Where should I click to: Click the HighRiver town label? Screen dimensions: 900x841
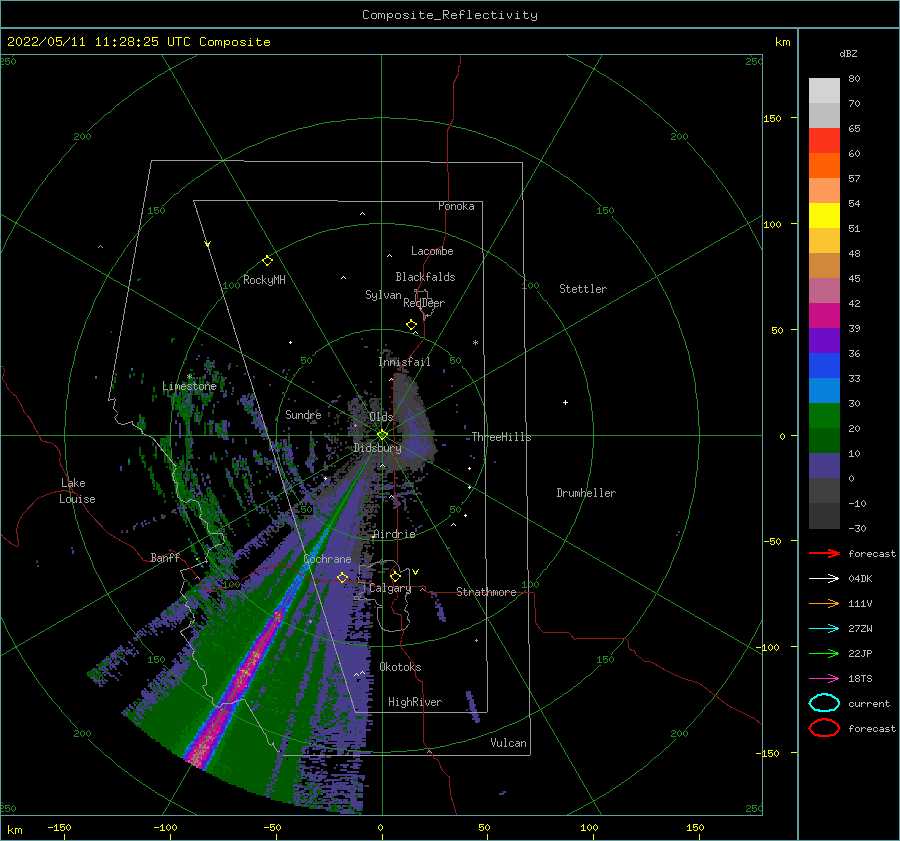coord(415,702)
